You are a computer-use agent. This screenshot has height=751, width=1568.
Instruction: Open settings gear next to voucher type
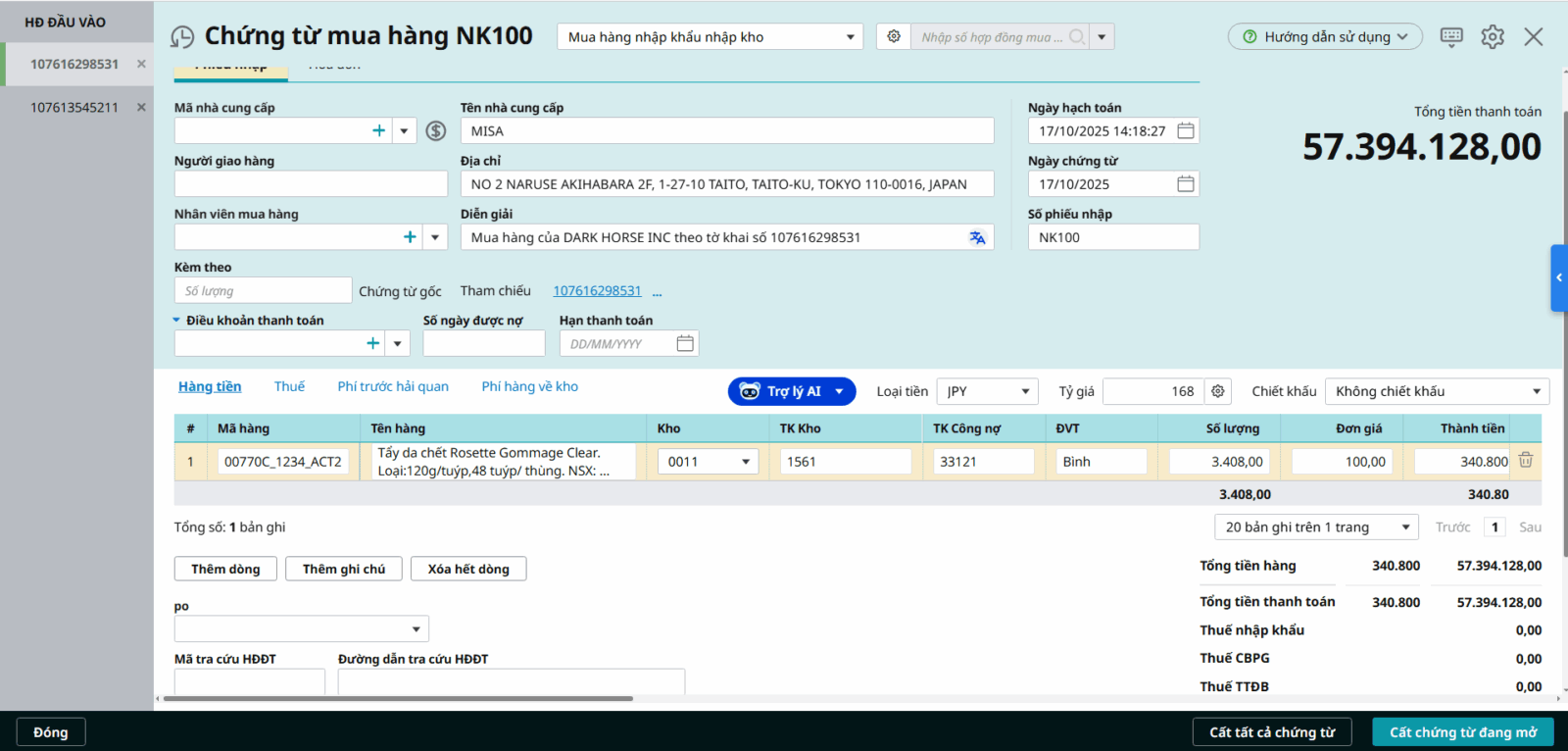(894, 37)
